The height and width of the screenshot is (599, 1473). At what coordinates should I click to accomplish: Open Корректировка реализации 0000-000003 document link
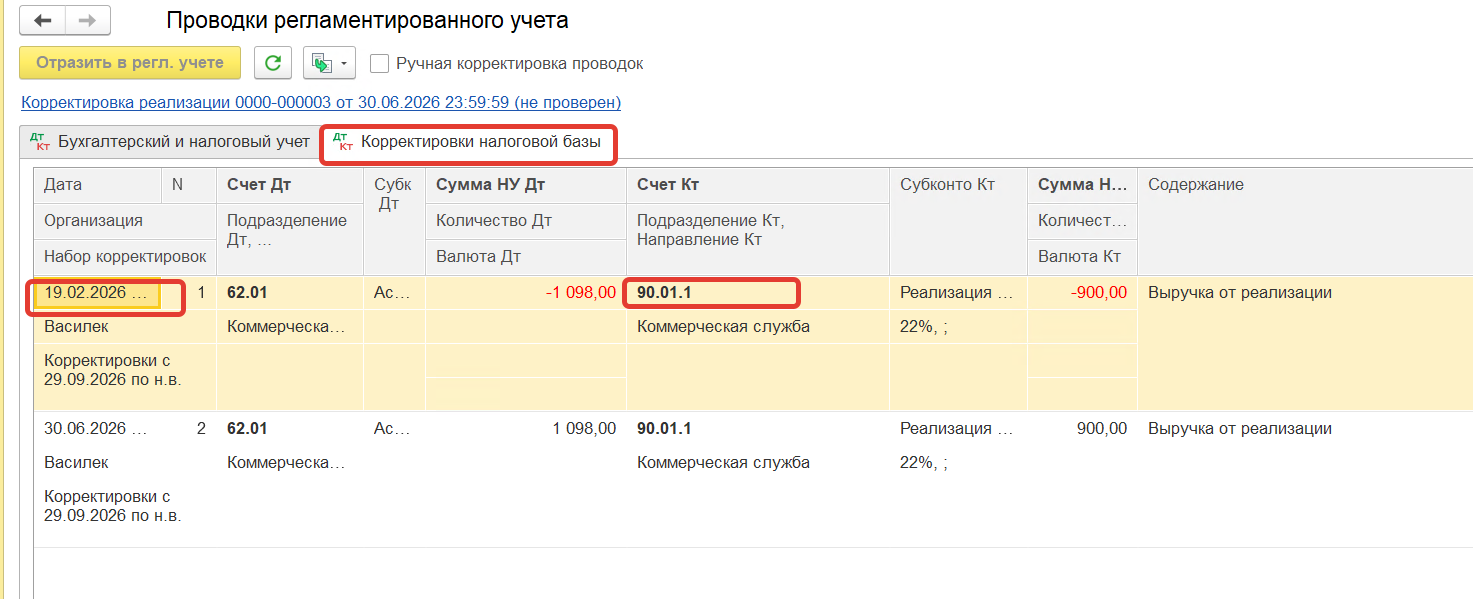tap(321, 102)
